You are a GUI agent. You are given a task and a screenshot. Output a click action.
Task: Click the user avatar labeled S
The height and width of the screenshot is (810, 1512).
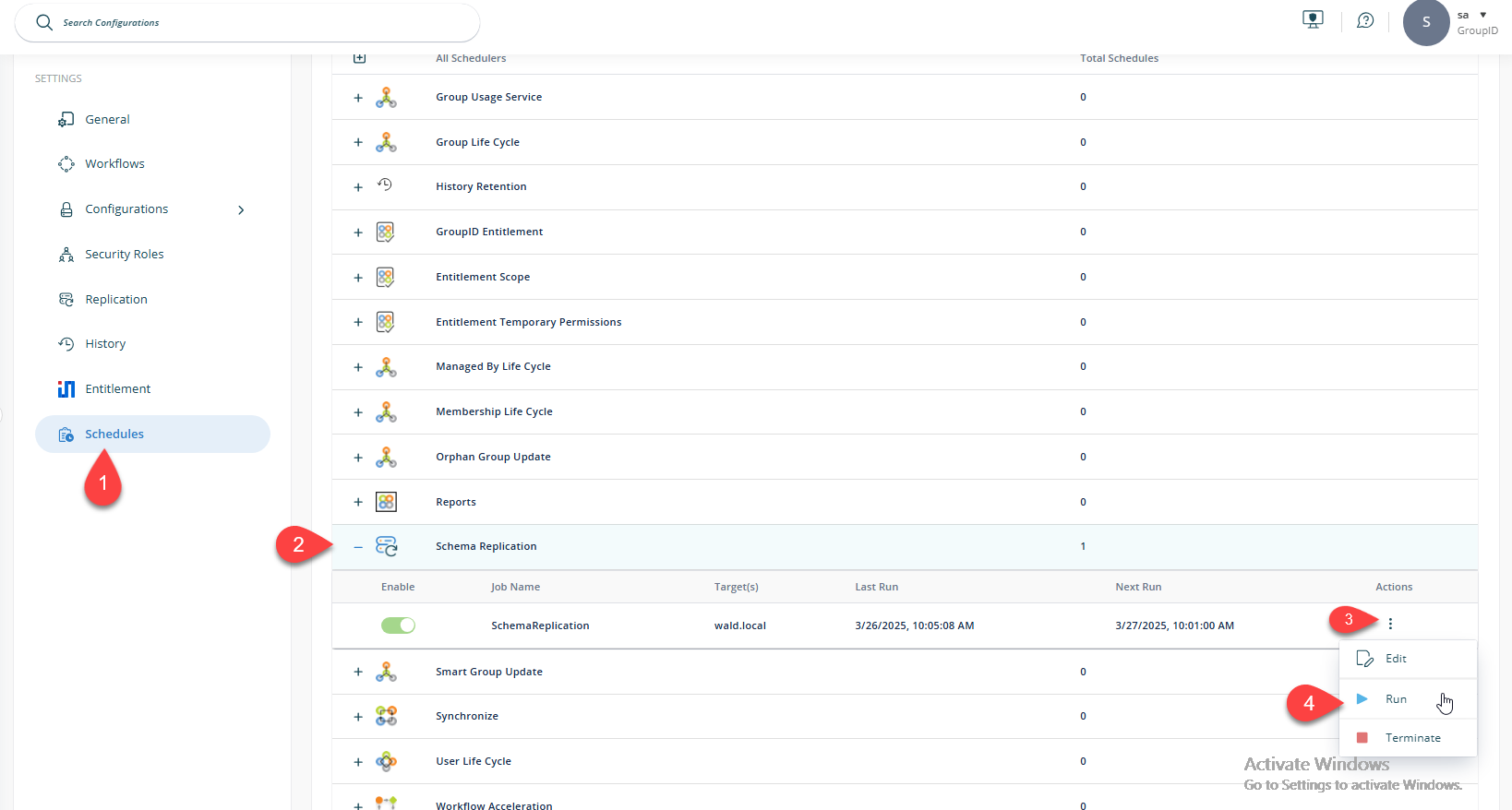[1426, 22]
